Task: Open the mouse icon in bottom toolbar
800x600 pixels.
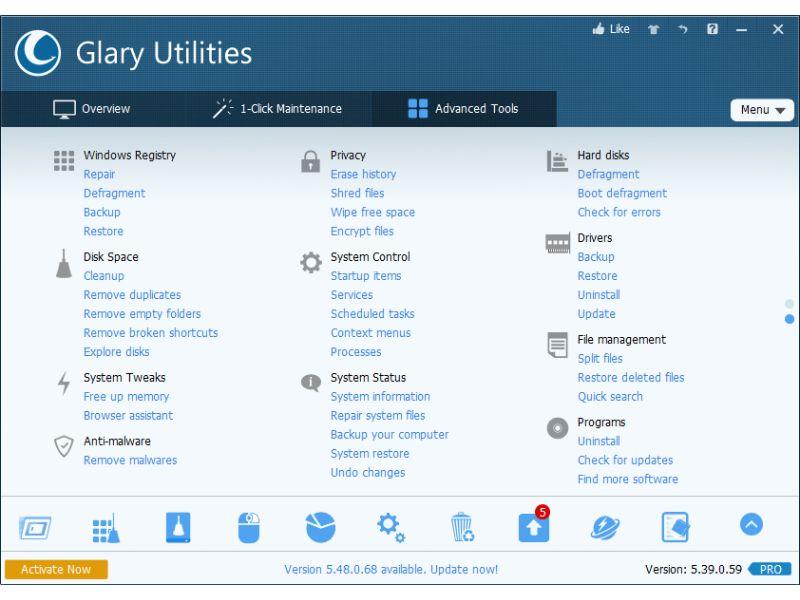Action: click(x=249, y=528)
